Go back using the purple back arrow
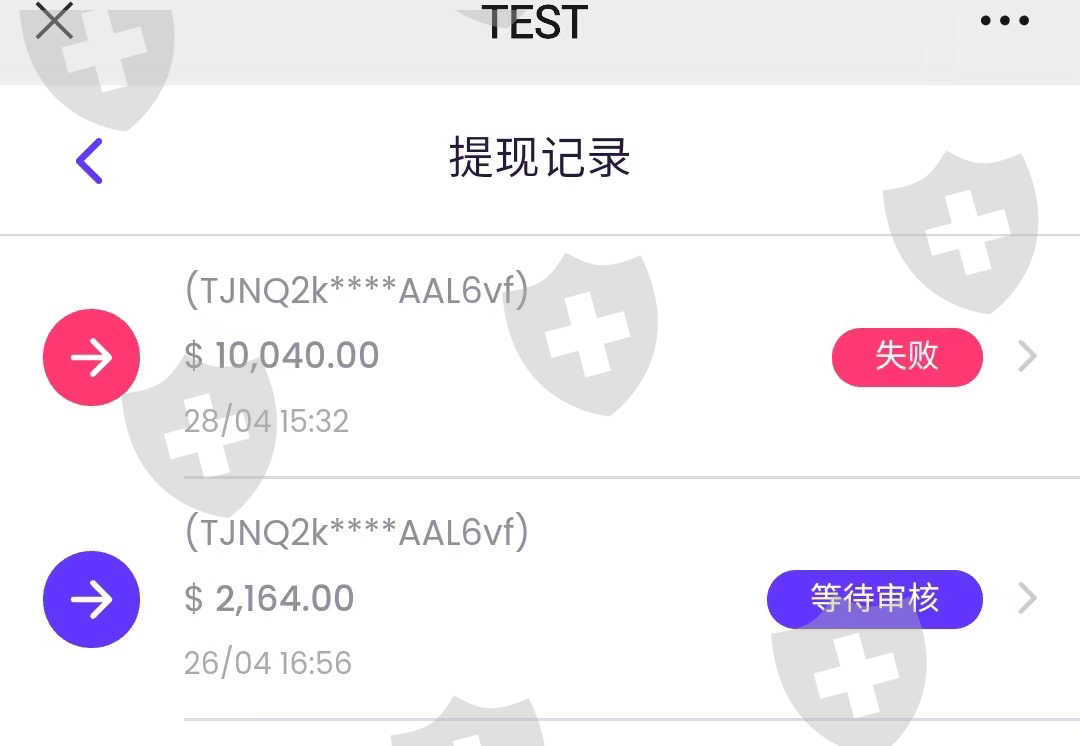Screen dimensions: 1080x746 (x=90, y=160)
